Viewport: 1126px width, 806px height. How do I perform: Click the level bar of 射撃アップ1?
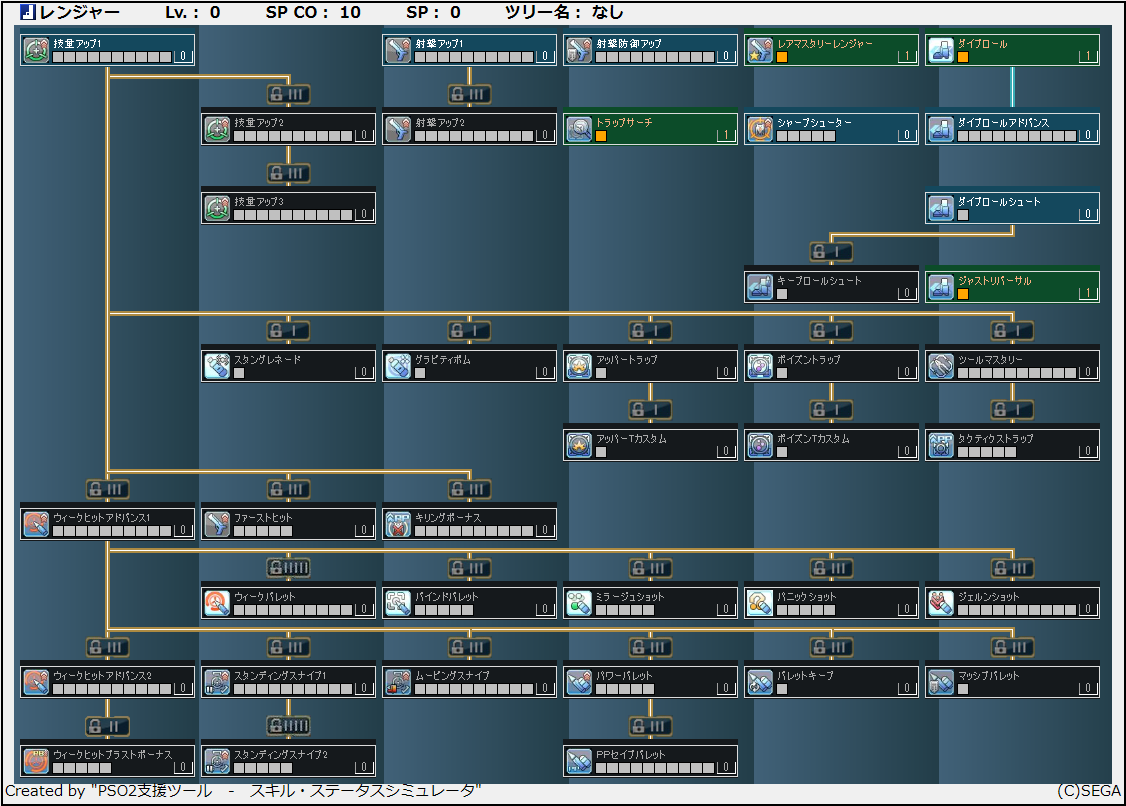tap(474, 57)
